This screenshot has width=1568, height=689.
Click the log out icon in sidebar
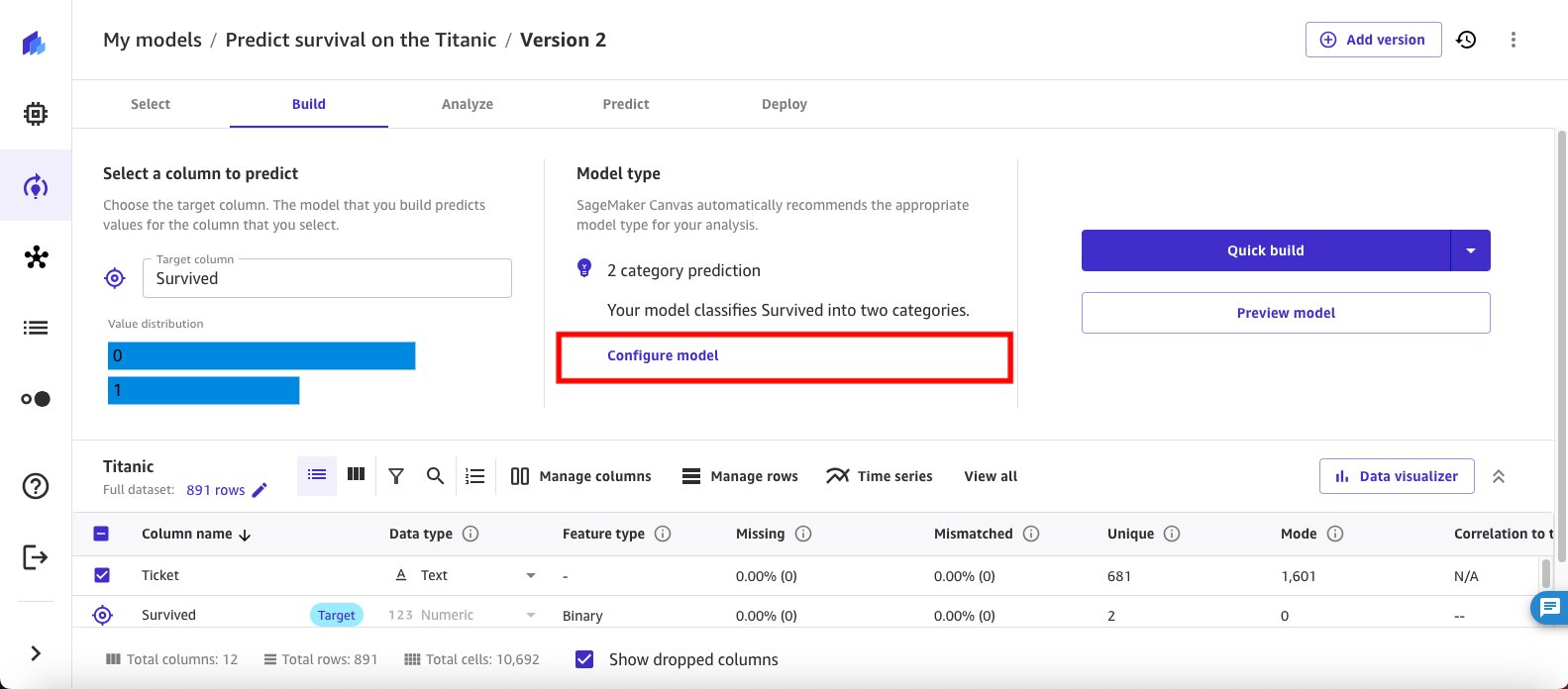(x=36, y=557)
